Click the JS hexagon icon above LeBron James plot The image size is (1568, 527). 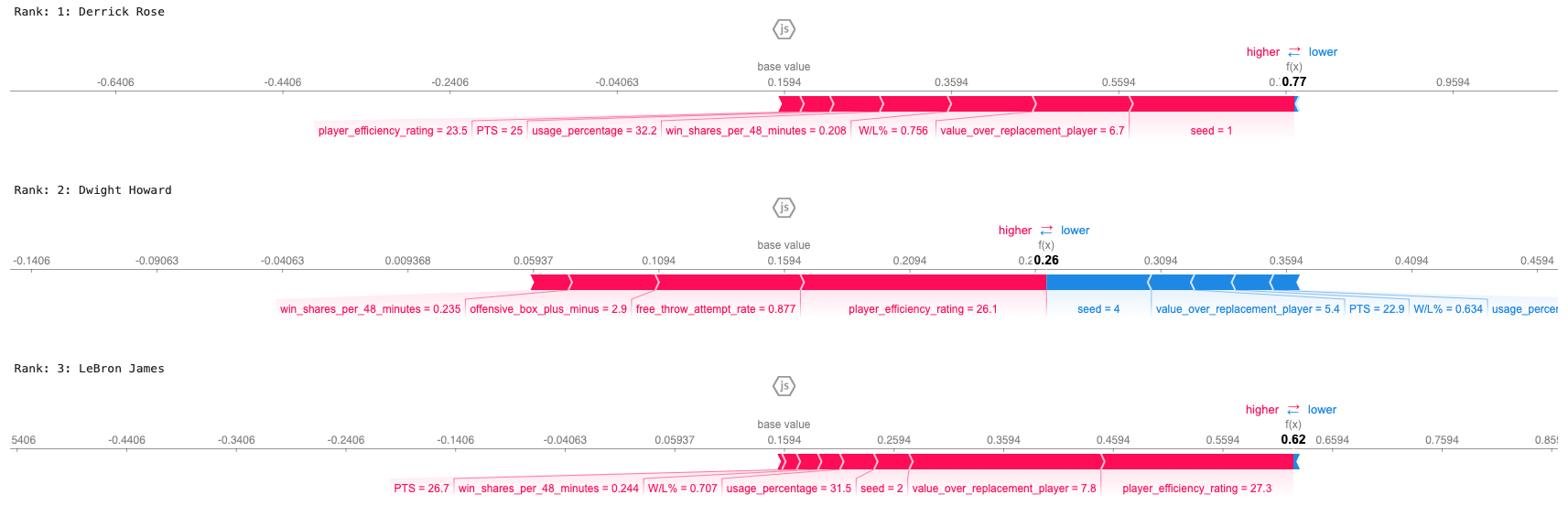[784, 386]
